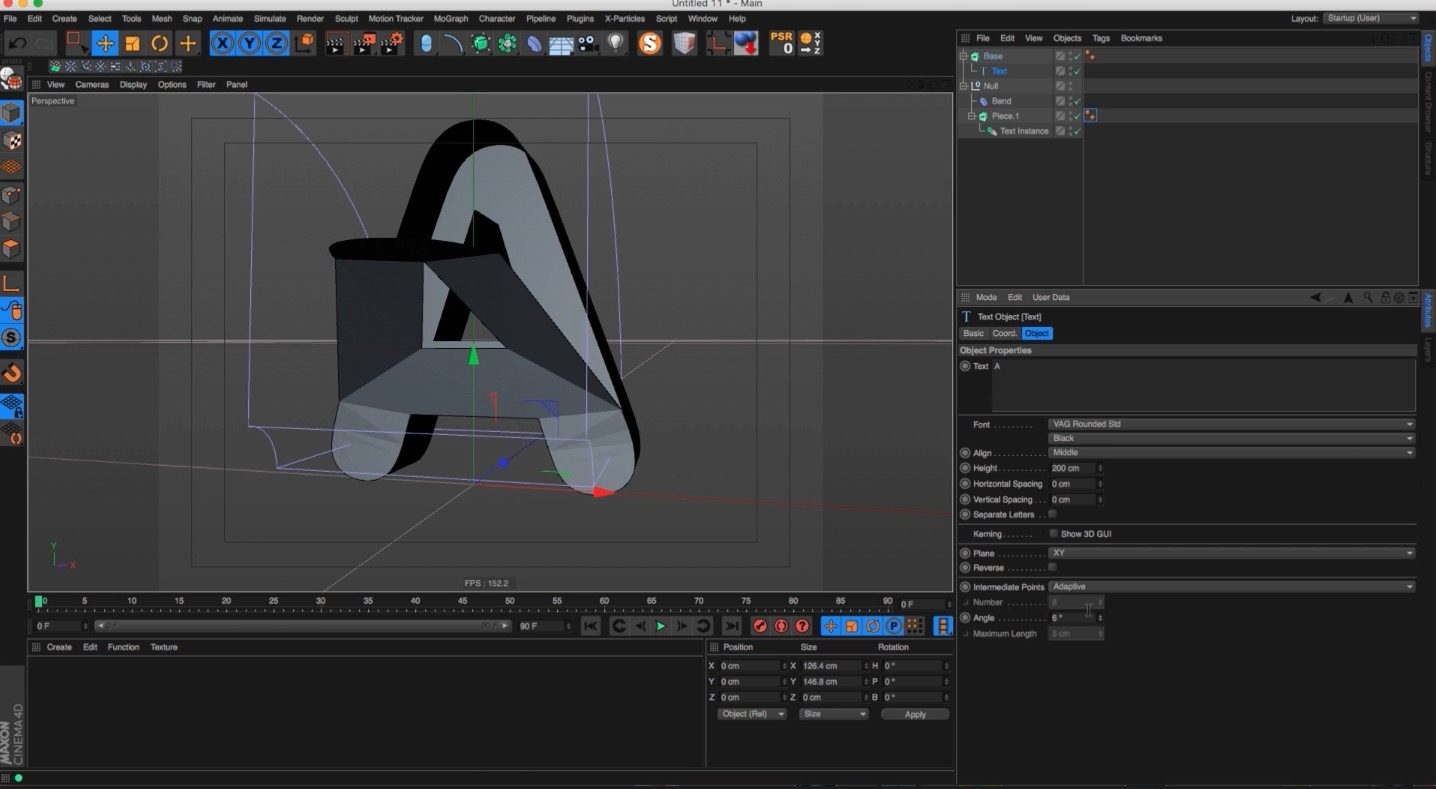This screenshot has height=789, width=1436.
Task: Open the Object (Rel) coordinate dropdown
Action: coord(752,714)
